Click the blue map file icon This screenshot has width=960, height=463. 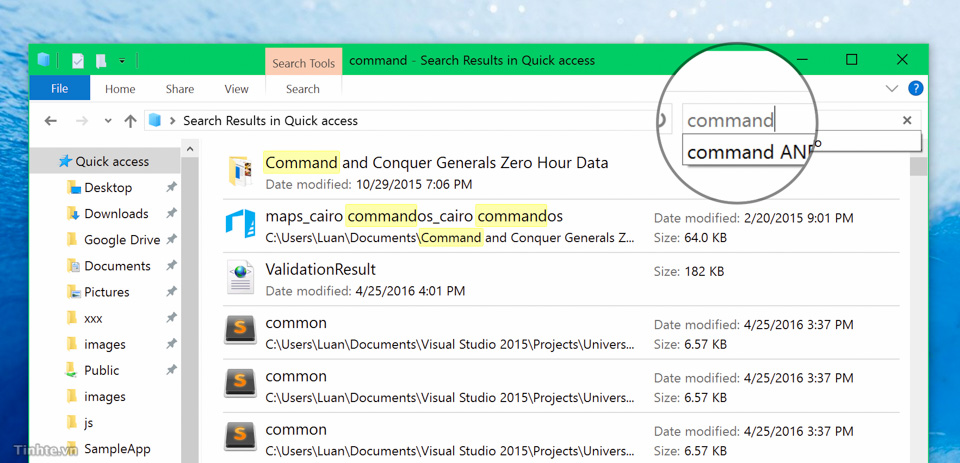[241, 224]
